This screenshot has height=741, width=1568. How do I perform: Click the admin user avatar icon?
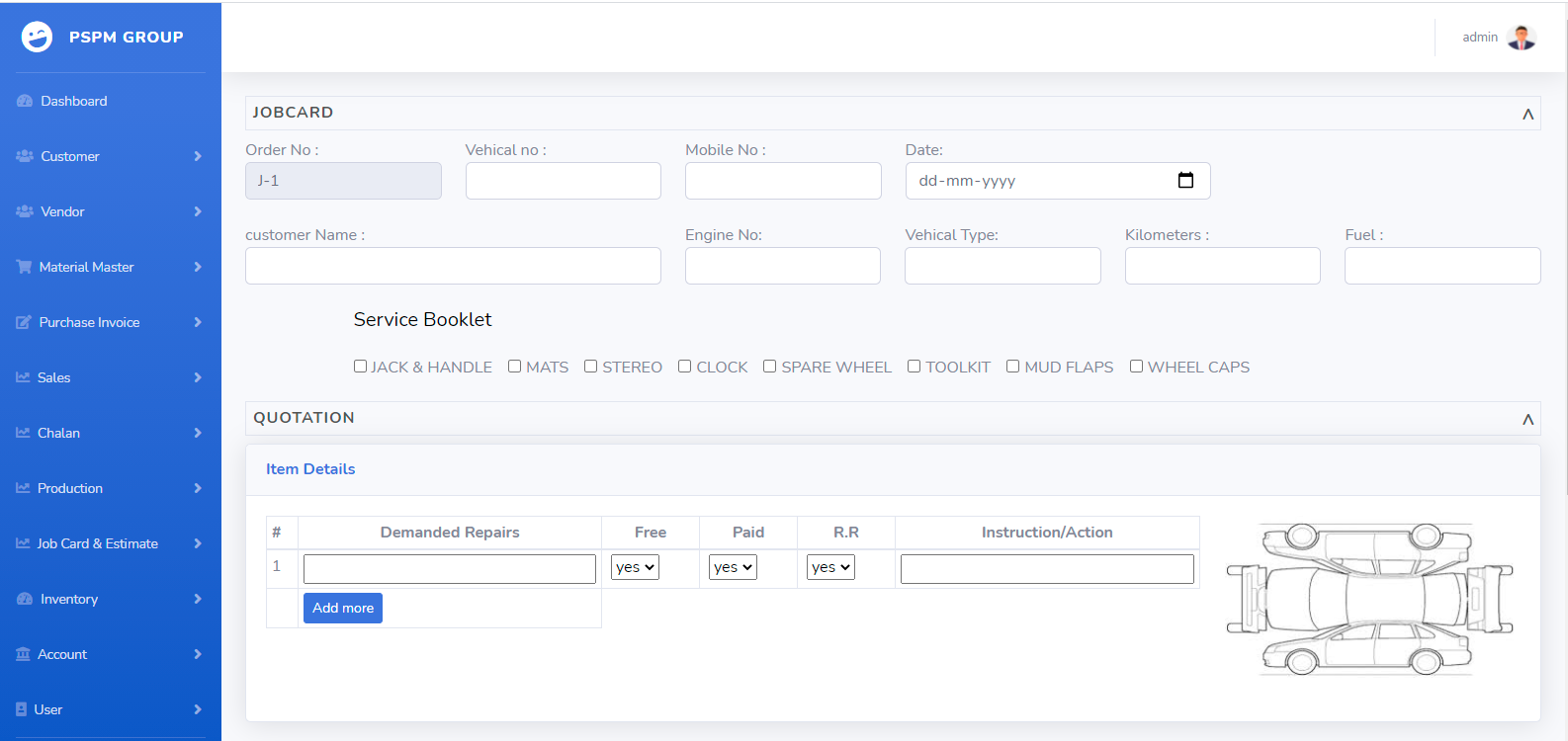click(1522, 38)
